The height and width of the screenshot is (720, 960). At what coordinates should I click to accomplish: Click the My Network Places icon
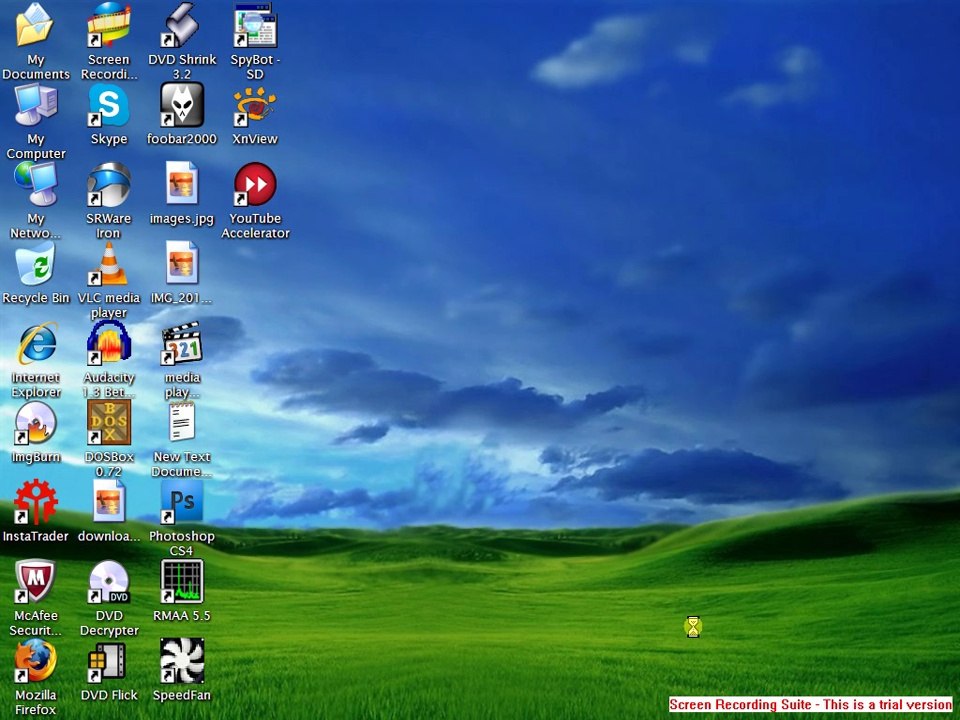tap(36, 184)
